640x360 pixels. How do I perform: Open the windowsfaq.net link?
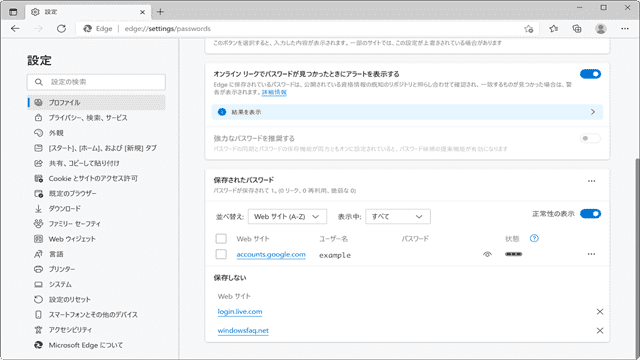pos(243,331)
